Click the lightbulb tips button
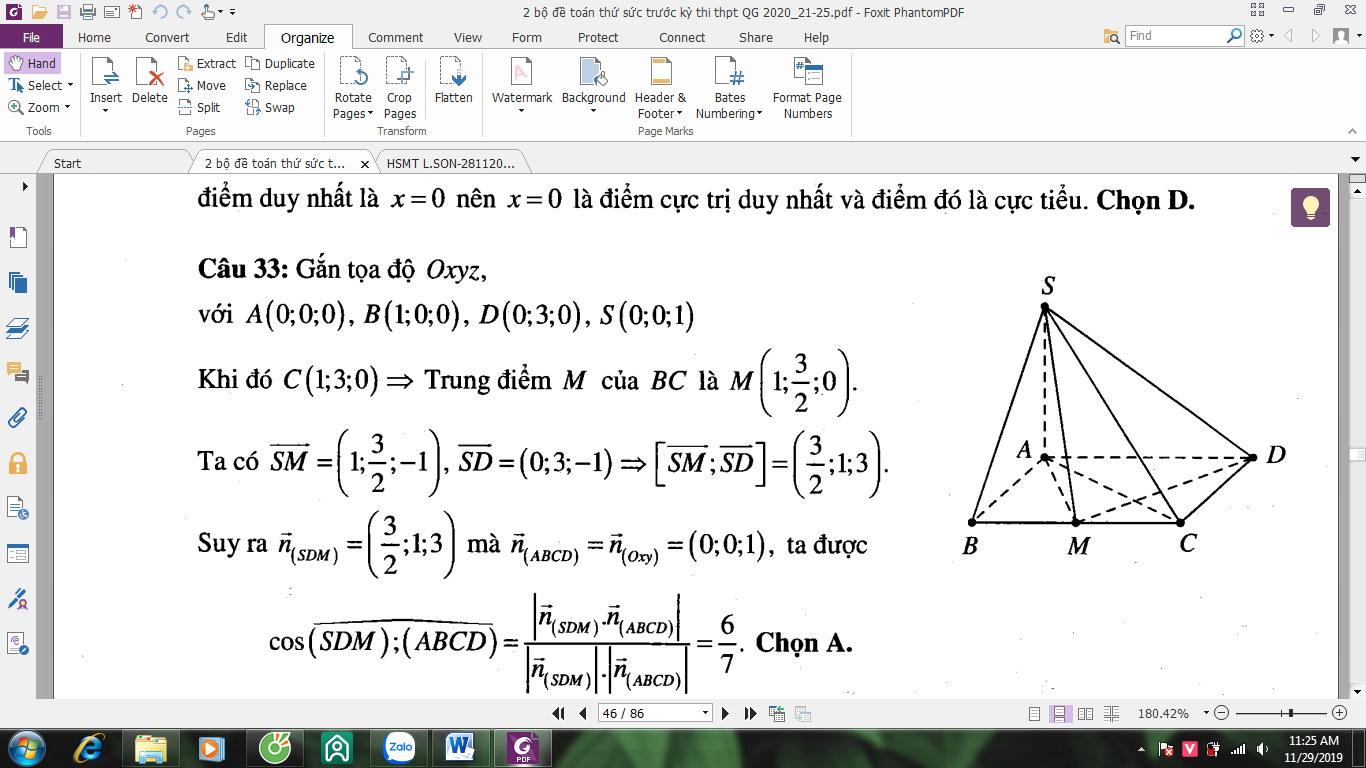This screenshot has height=768, width=1366. [1311, 207]
